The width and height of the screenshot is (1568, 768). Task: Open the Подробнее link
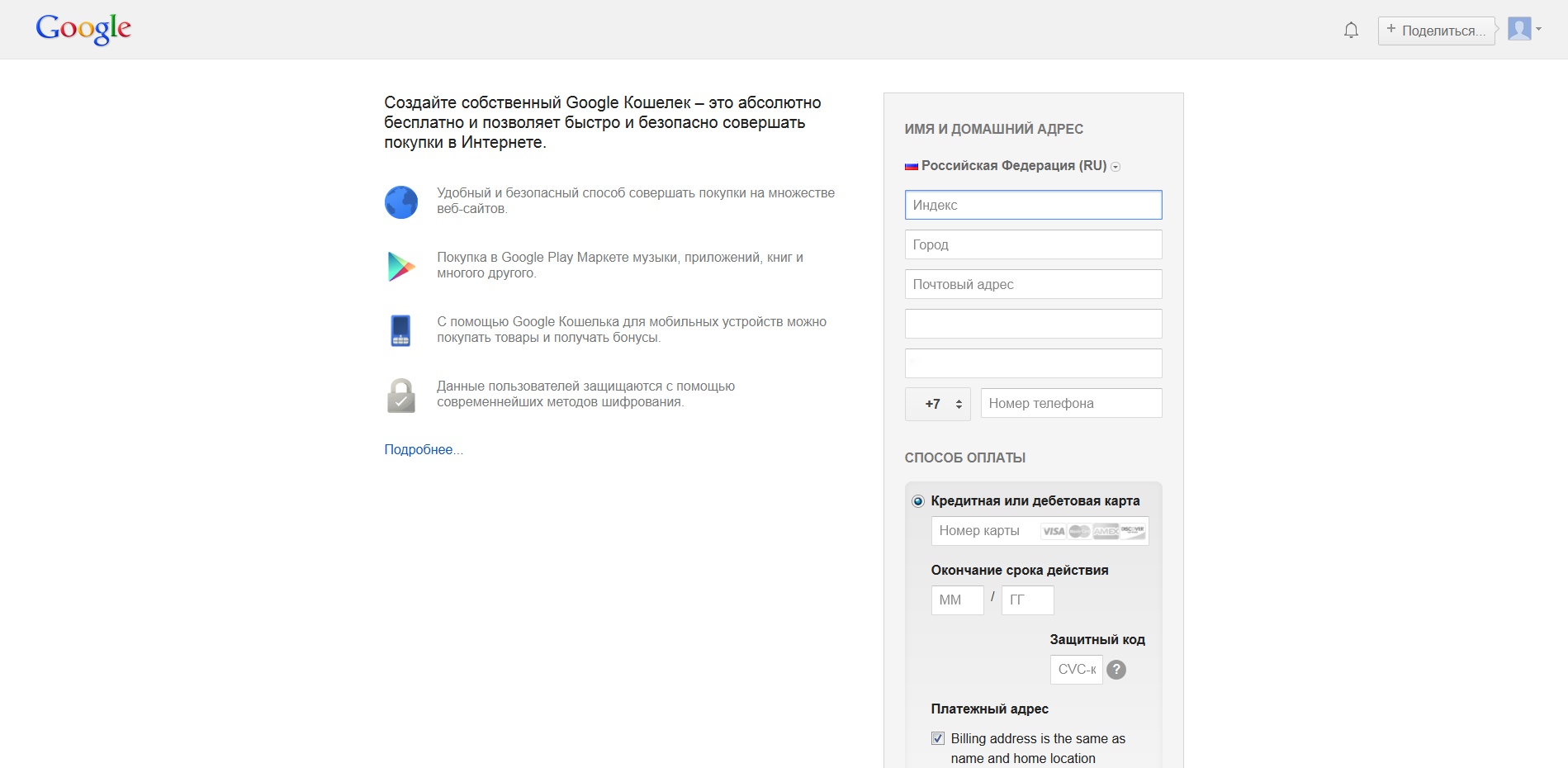pyautogui.click(x=423, y=450)
